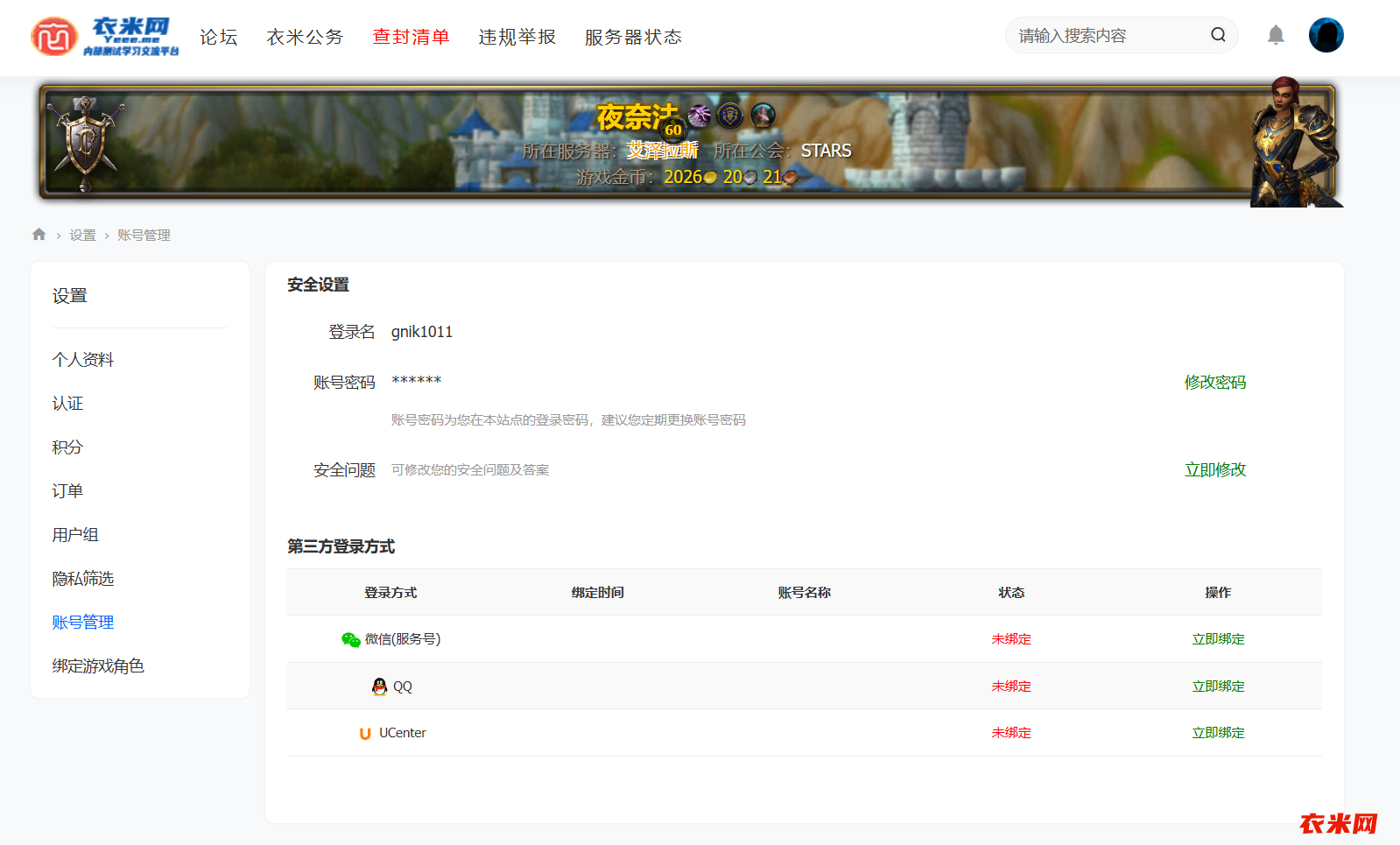Click the WeChat icon in 微信 row

pos(351,640)
